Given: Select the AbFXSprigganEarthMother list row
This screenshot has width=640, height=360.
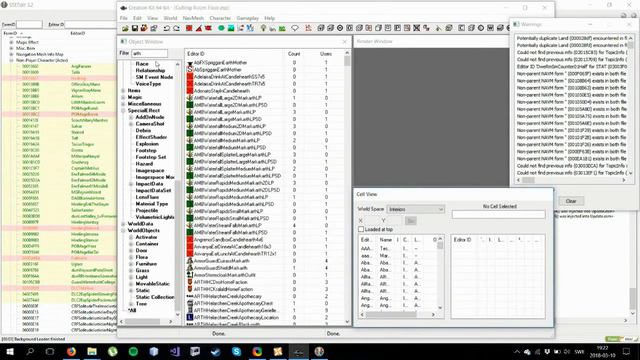Looking at the screenshot, I should click(x=220, y=62).
